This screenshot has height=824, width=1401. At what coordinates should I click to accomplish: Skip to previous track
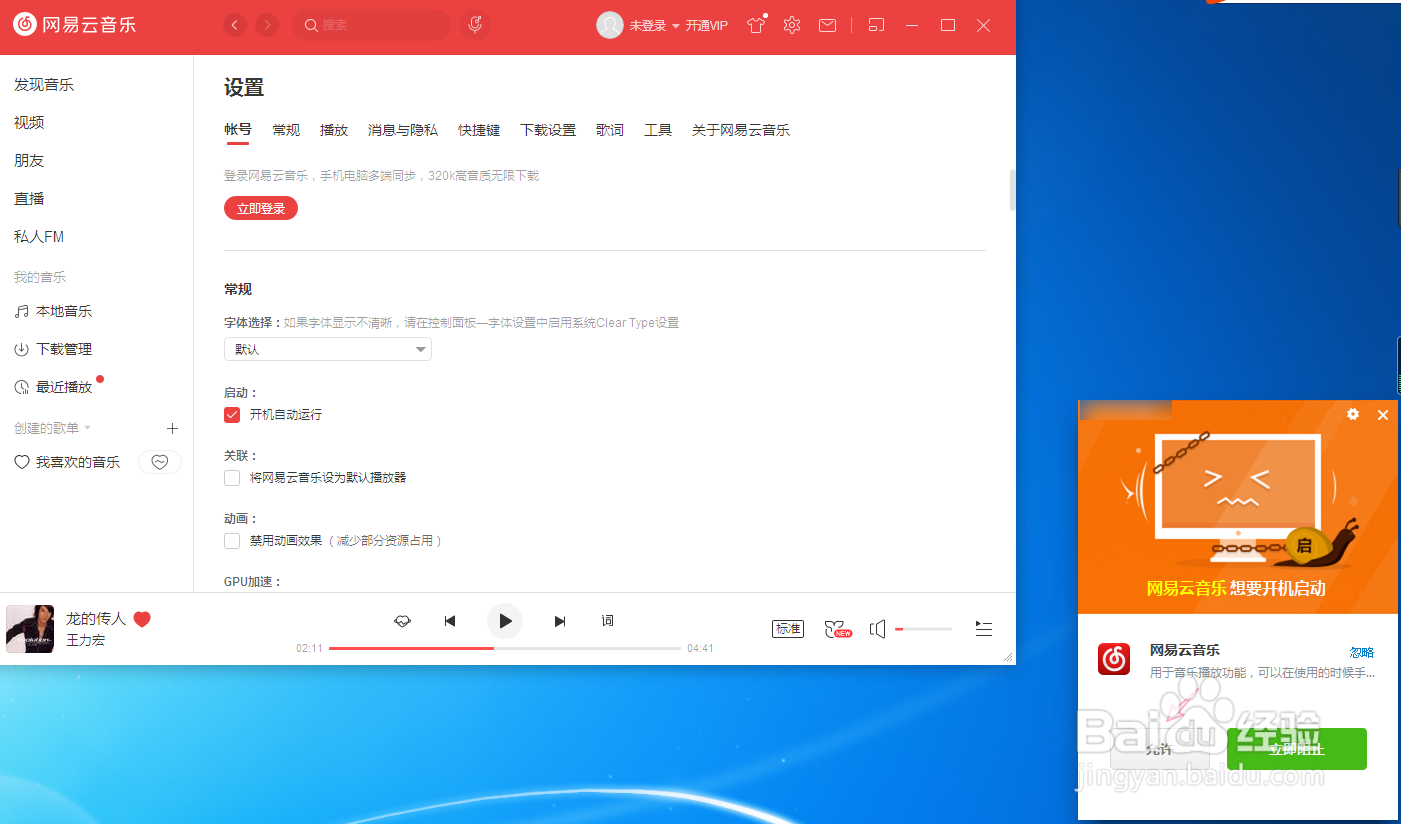tap(450, 621)
